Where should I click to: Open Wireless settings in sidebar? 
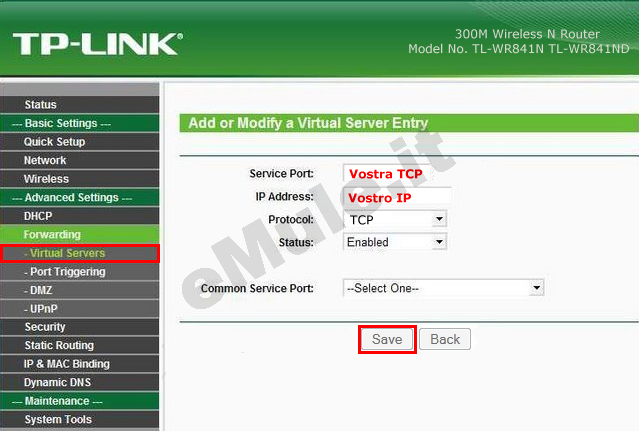(80, 179)
